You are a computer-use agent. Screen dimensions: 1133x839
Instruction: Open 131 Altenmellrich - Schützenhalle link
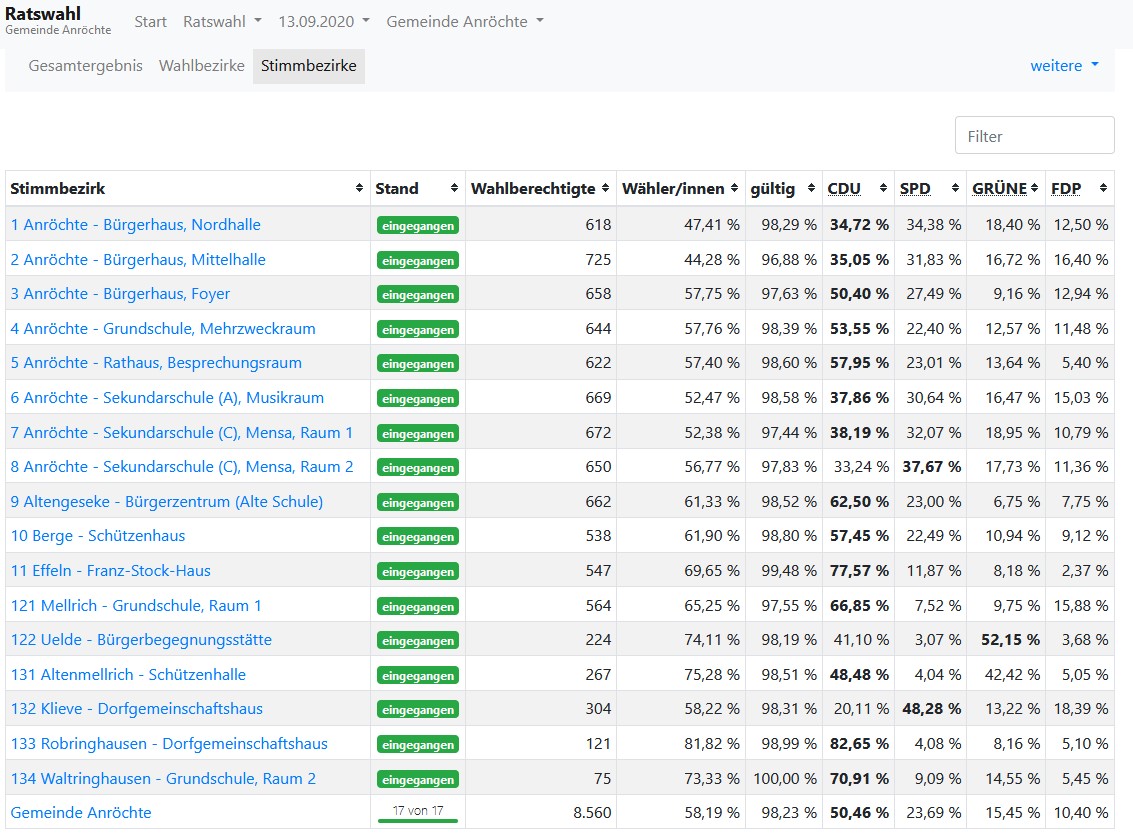pos(128,674)
